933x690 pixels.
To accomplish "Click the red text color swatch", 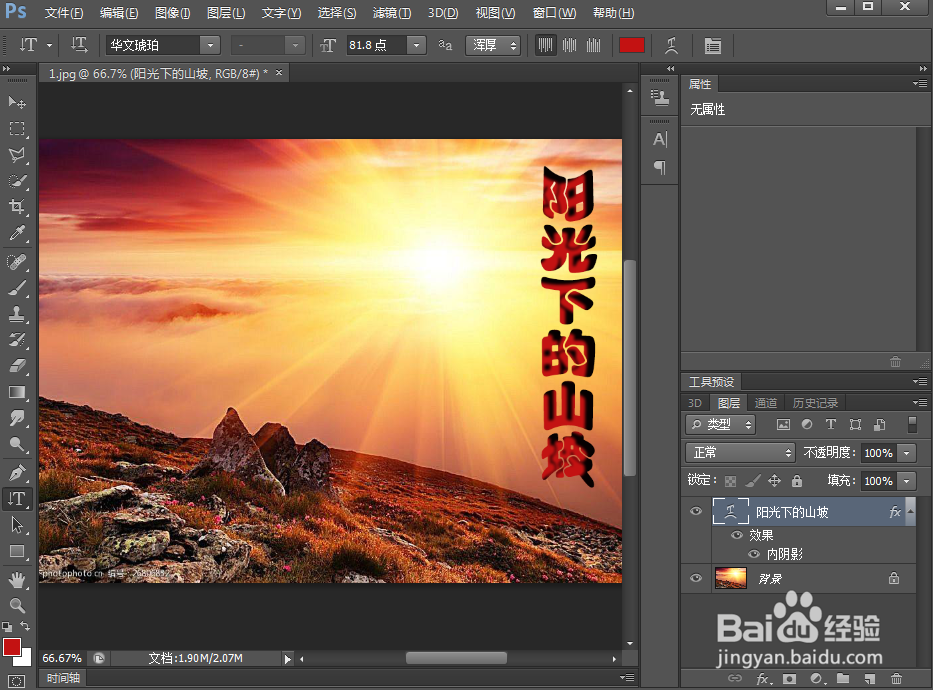I will tap(632, 44).
